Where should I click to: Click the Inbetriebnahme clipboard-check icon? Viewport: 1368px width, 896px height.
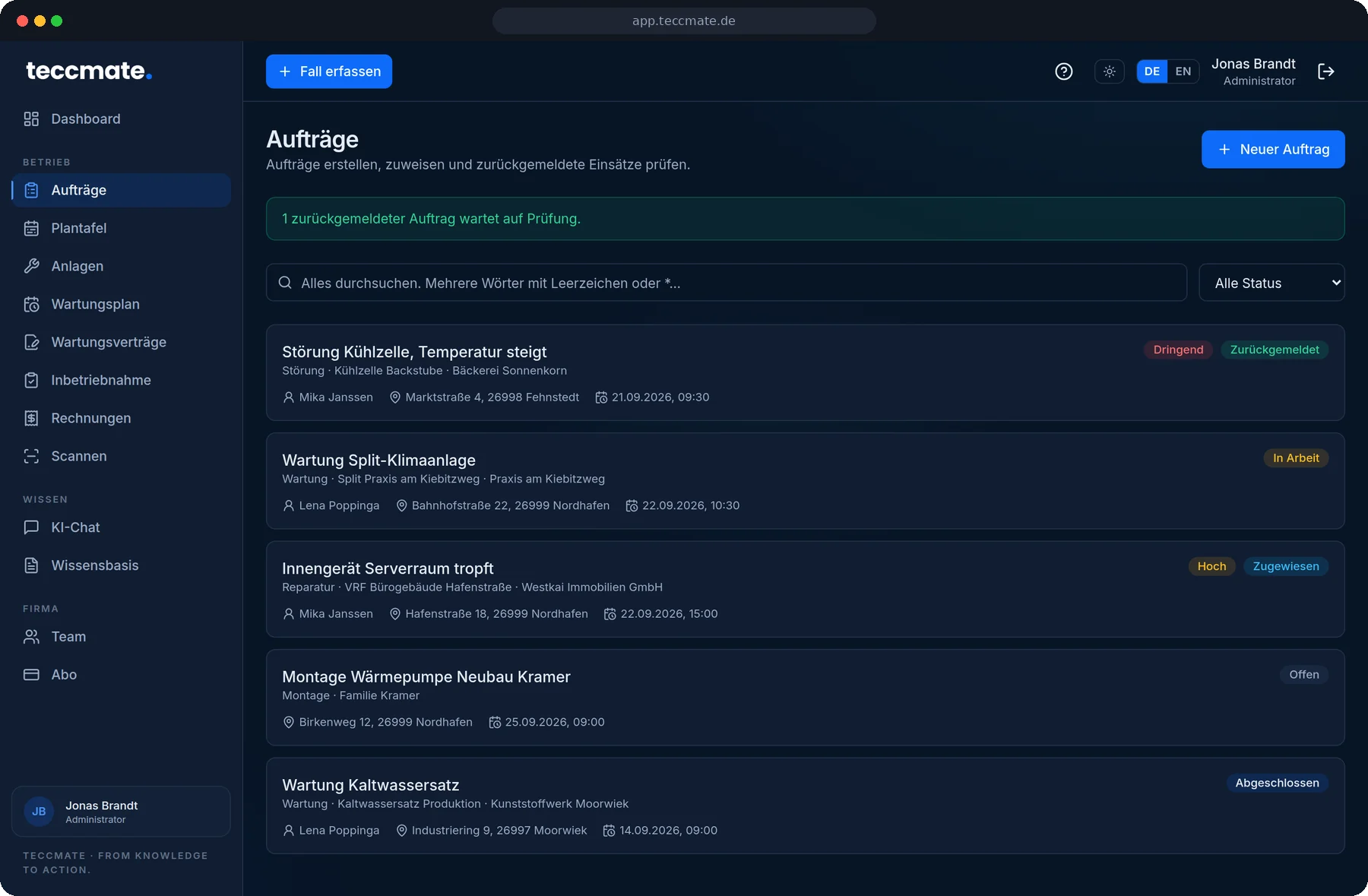tap(31, 380)
